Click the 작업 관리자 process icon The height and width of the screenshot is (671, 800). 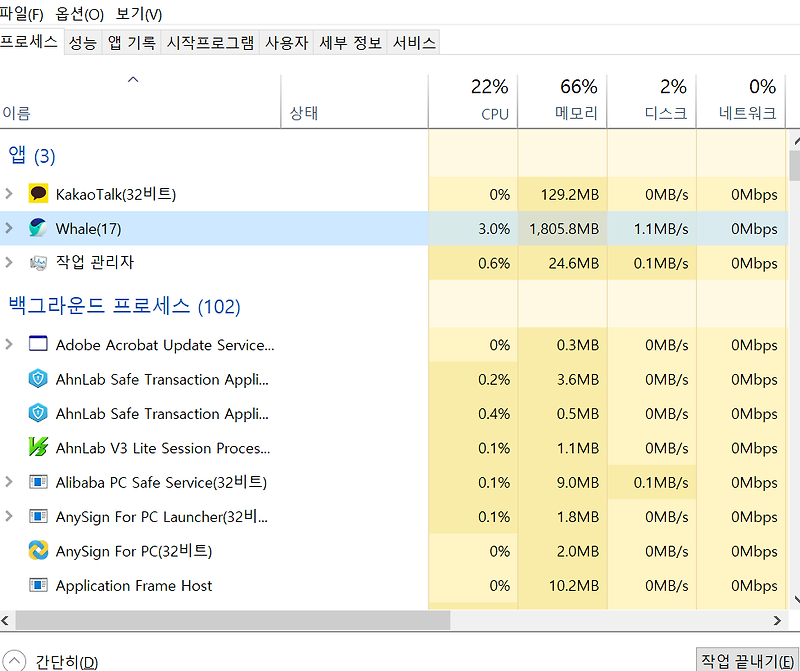pyautogui.click(x=38, y=263)
